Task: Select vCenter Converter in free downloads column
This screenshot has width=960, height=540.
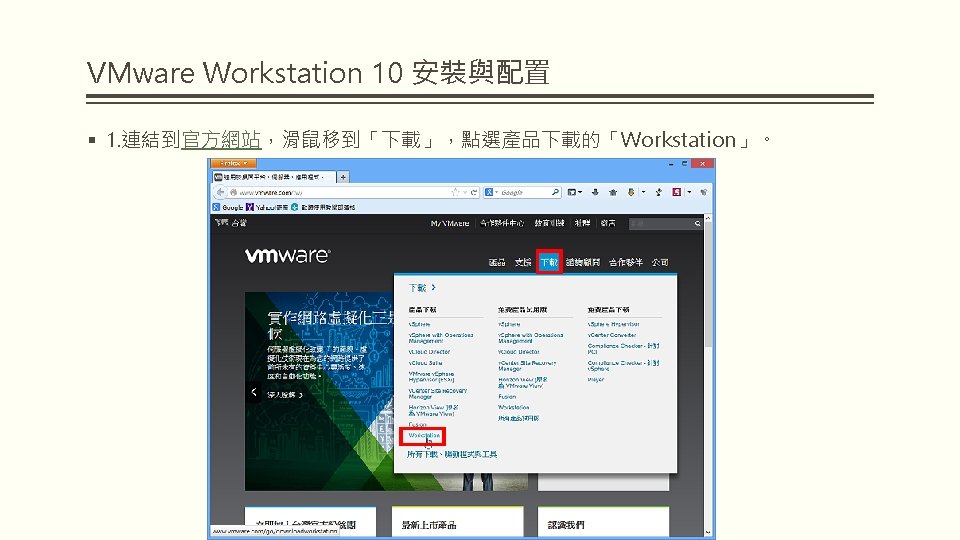Action: point(612,335)
